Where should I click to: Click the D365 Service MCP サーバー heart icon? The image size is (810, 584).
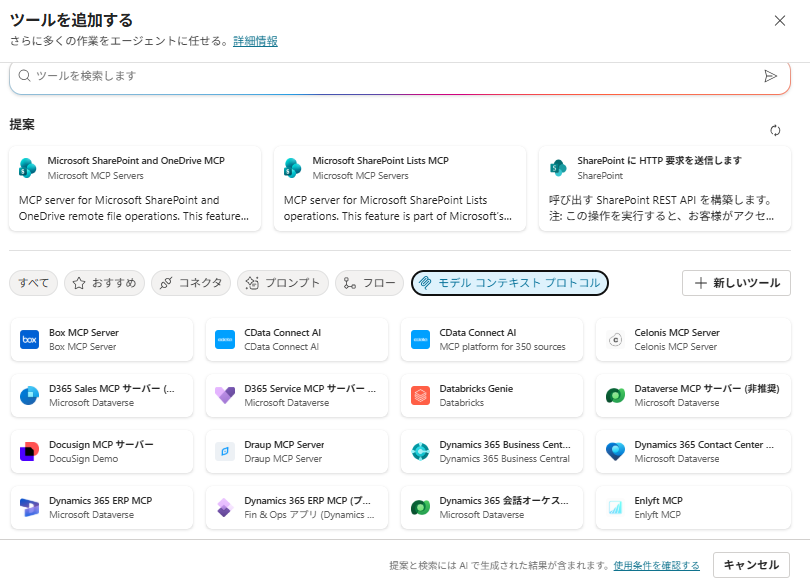coord(225,396)
